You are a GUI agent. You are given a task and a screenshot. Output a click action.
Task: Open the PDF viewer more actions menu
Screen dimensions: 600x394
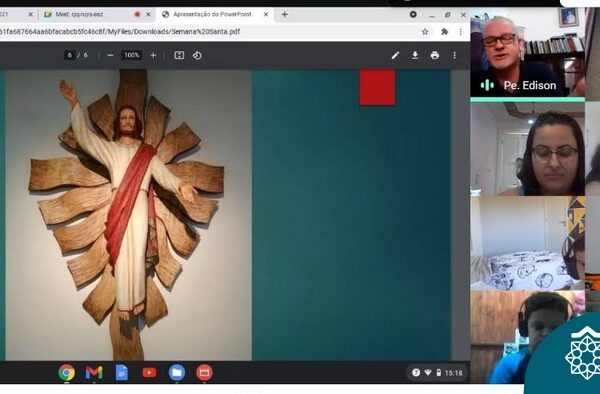click(454, 55)
